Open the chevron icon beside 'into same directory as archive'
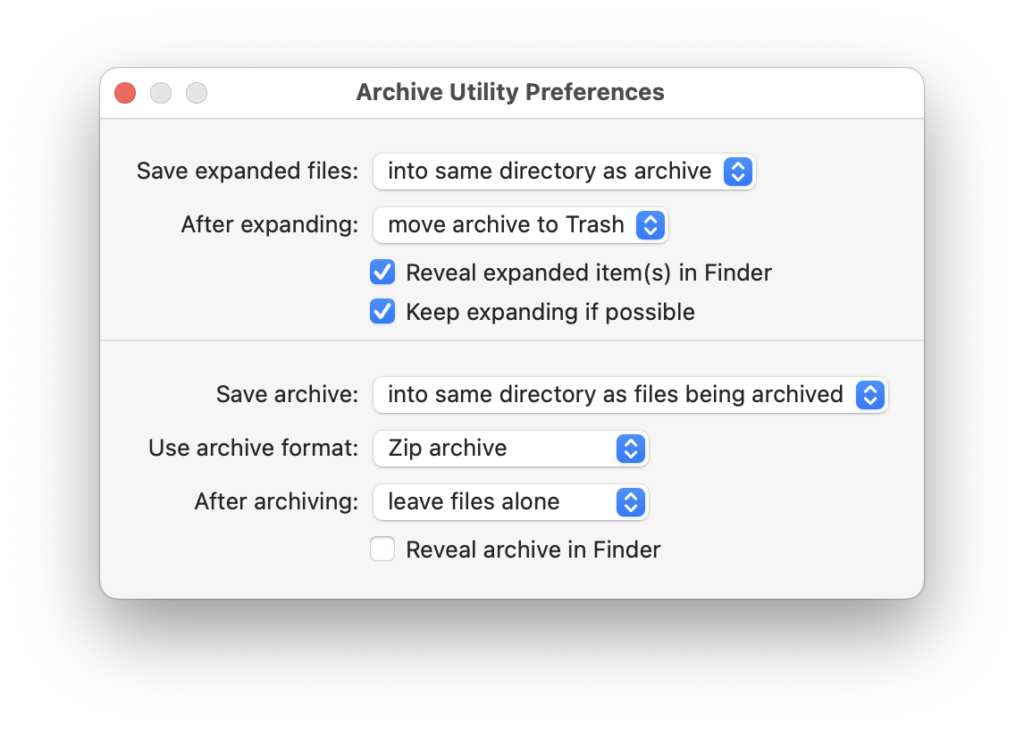Screen dimensions: 1024x731 [737, 171]
